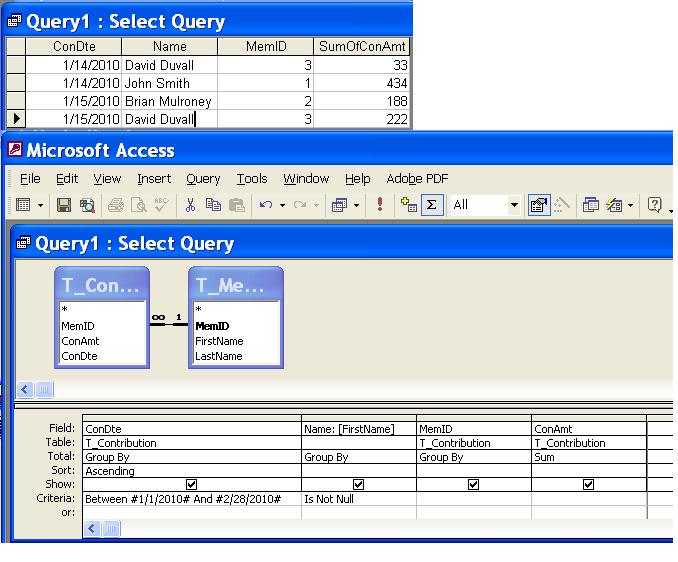Image resolution: width=678 pixels, height=562 pixels.
Task: Open the Help menu
Action: (x=357, y=179)
